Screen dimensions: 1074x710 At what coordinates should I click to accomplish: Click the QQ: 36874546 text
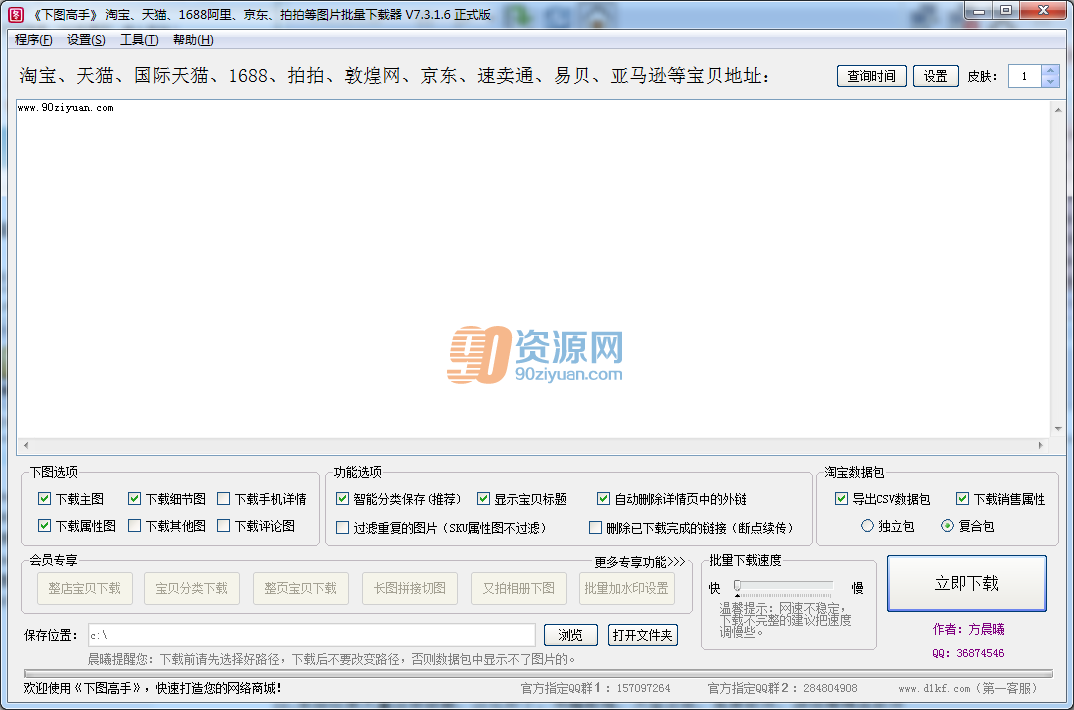click(x=969, y=653)
